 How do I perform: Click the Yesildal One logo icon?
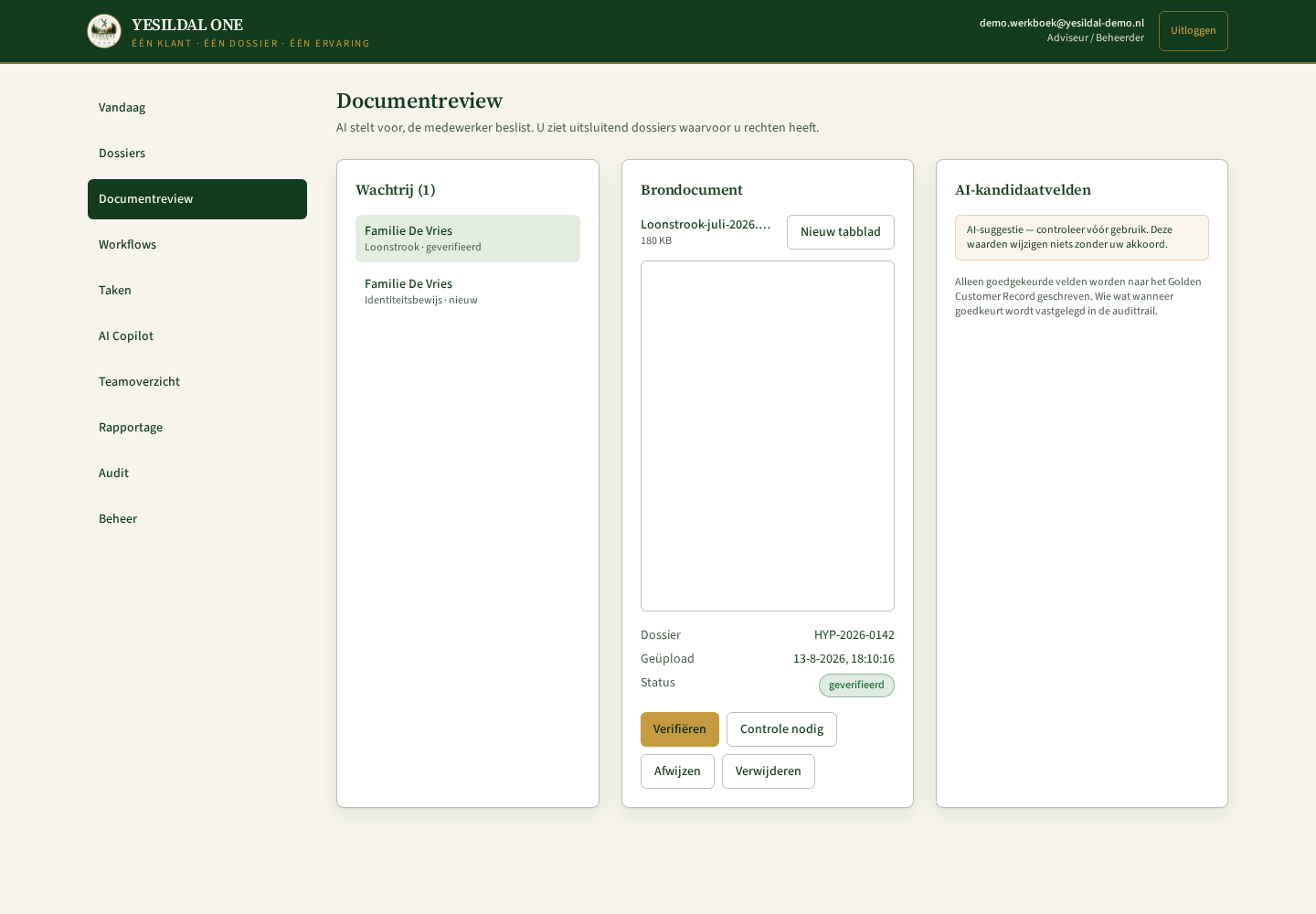(x=104, y=31)
